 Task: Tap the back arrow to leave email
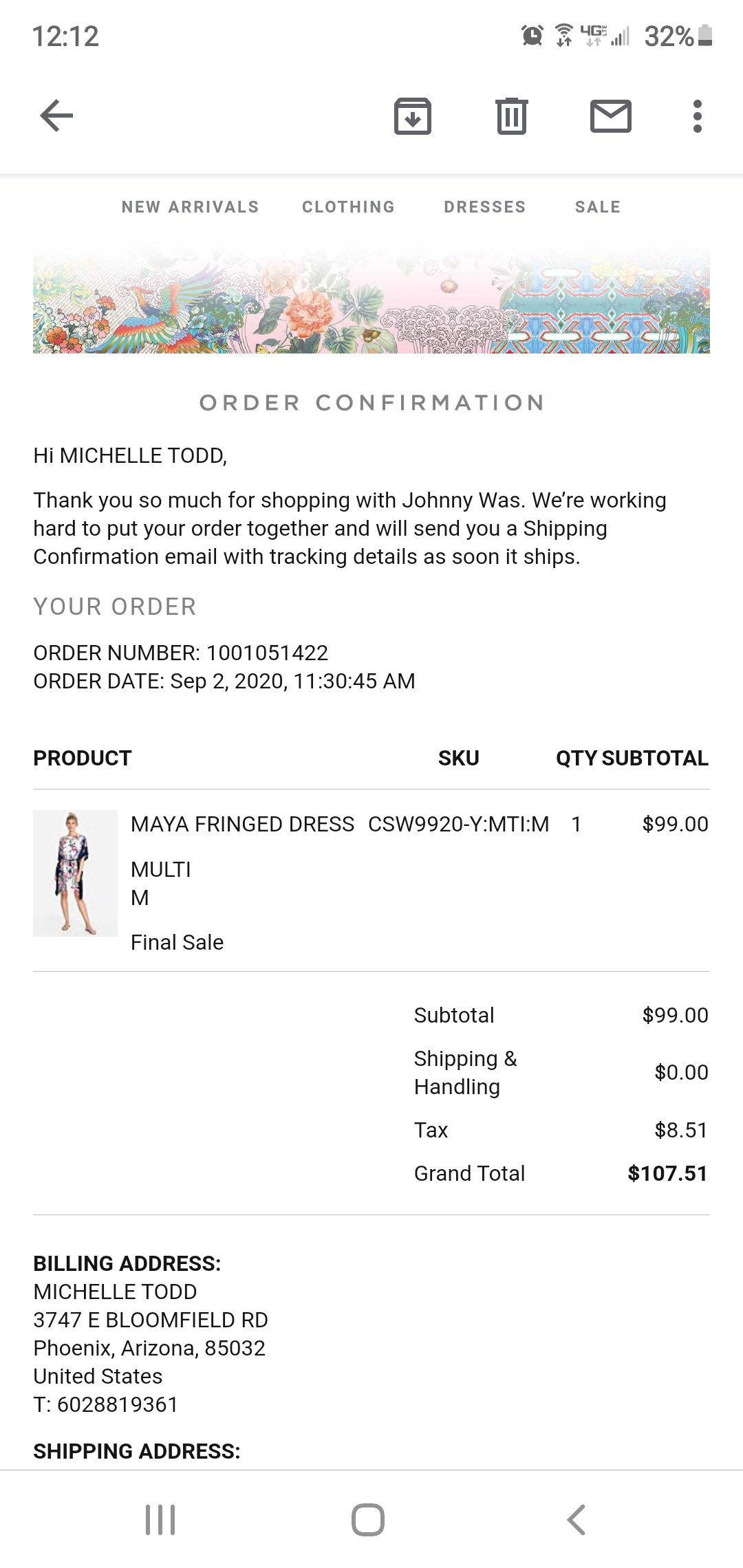point(56,115)
